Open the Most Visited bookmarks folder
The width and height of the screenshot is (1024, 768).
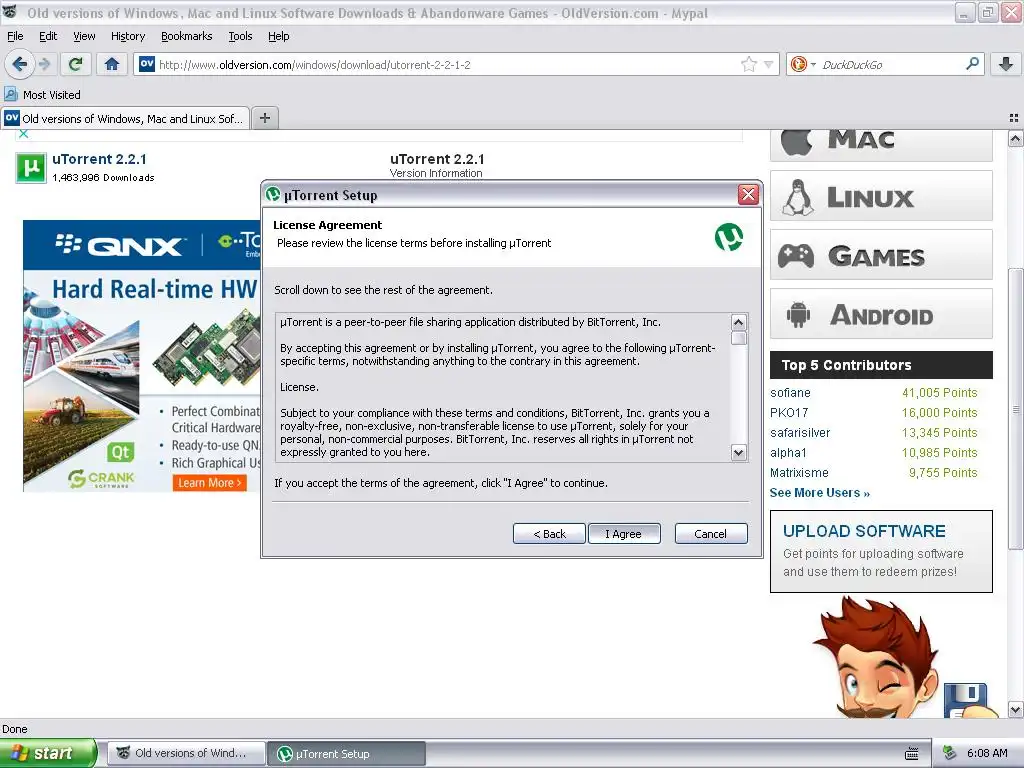click(x=42, y=95)
